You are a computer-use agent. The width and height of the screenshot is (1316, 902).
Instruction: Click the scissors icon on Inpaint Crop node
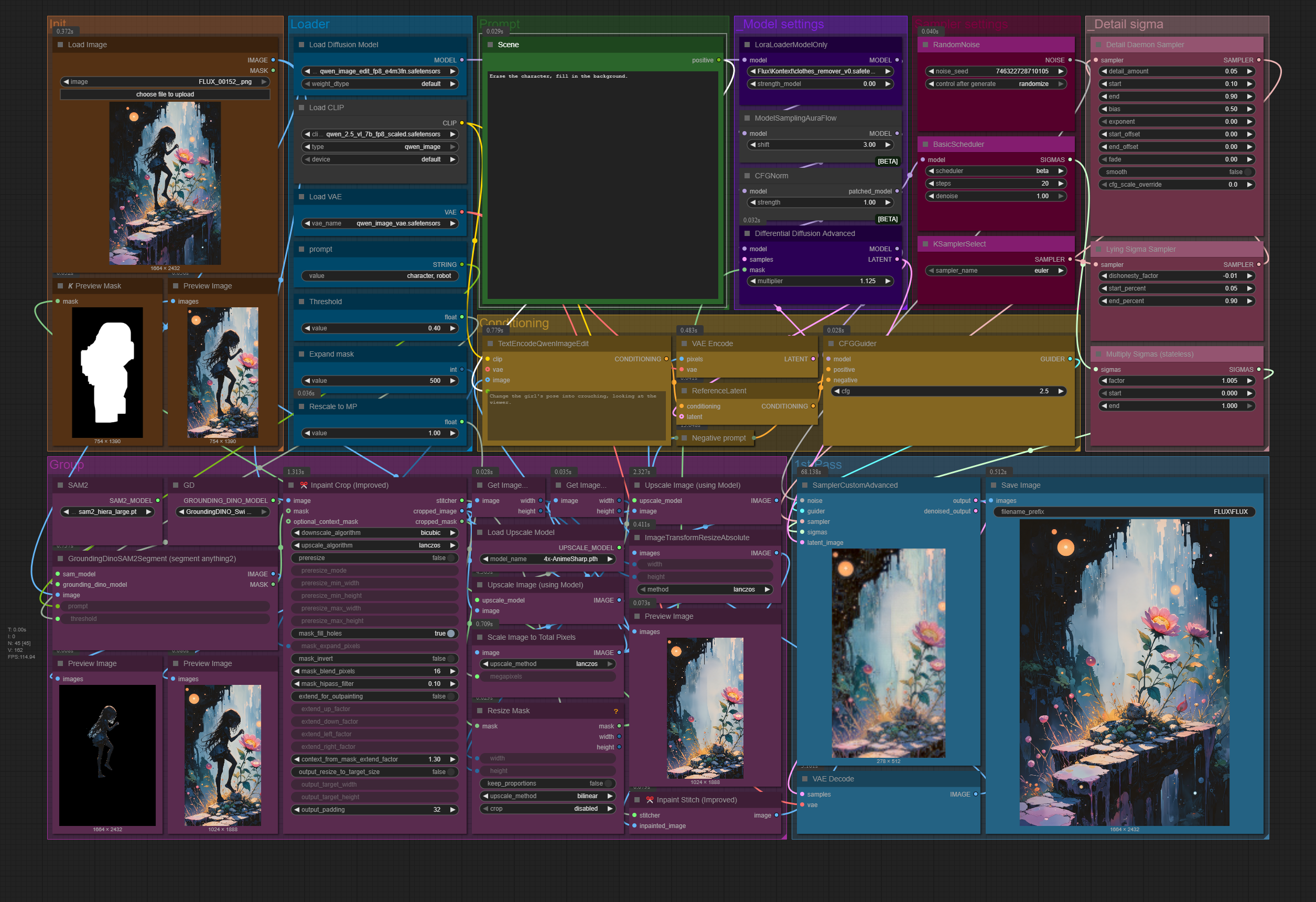(x=304, y=485)
